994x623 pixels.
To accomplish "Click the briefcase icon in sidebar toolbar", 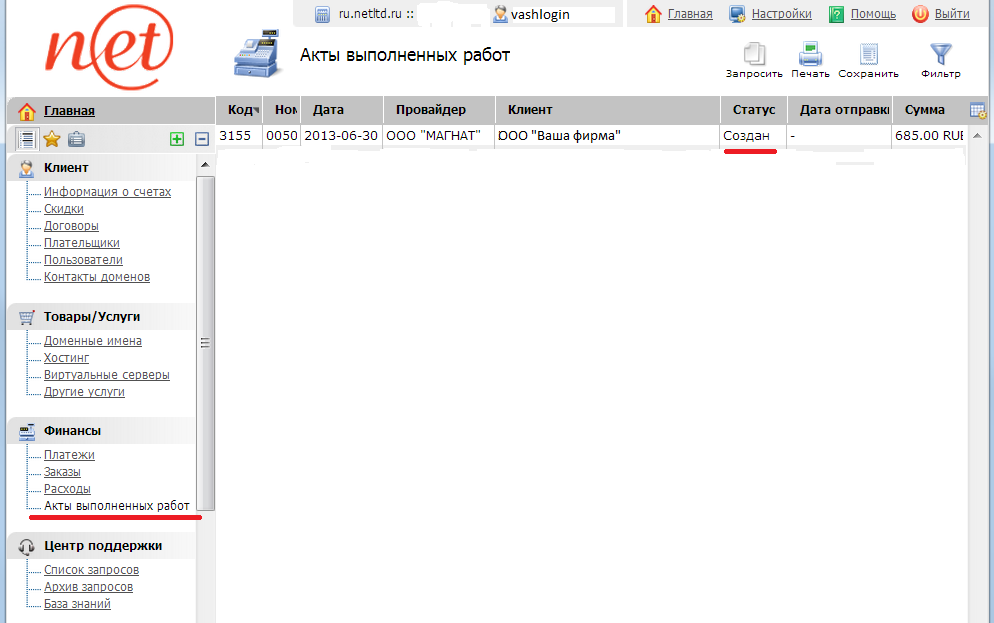I will pos(76,139).
